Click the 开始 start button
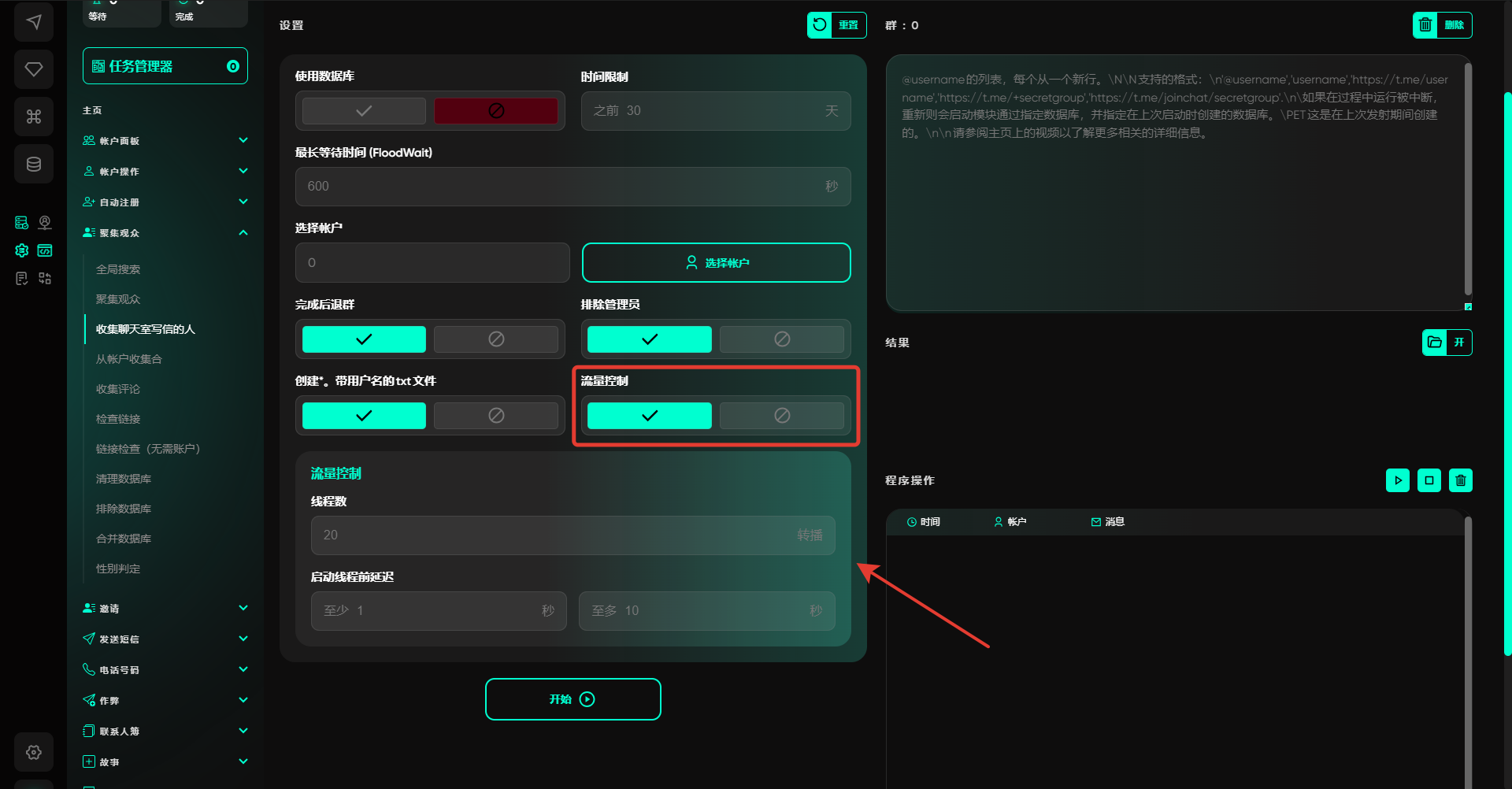The image size is (1512, 789). [573, 699]
